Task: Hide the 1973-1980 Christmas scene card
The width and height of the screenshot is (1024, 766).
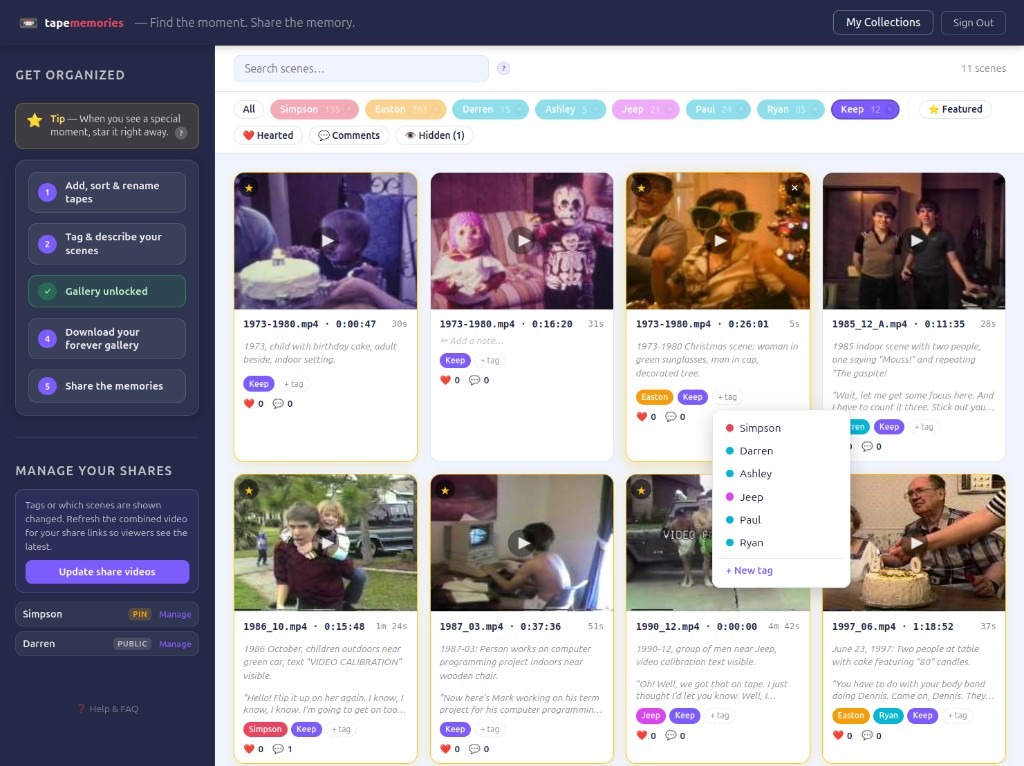Action: 794,187
